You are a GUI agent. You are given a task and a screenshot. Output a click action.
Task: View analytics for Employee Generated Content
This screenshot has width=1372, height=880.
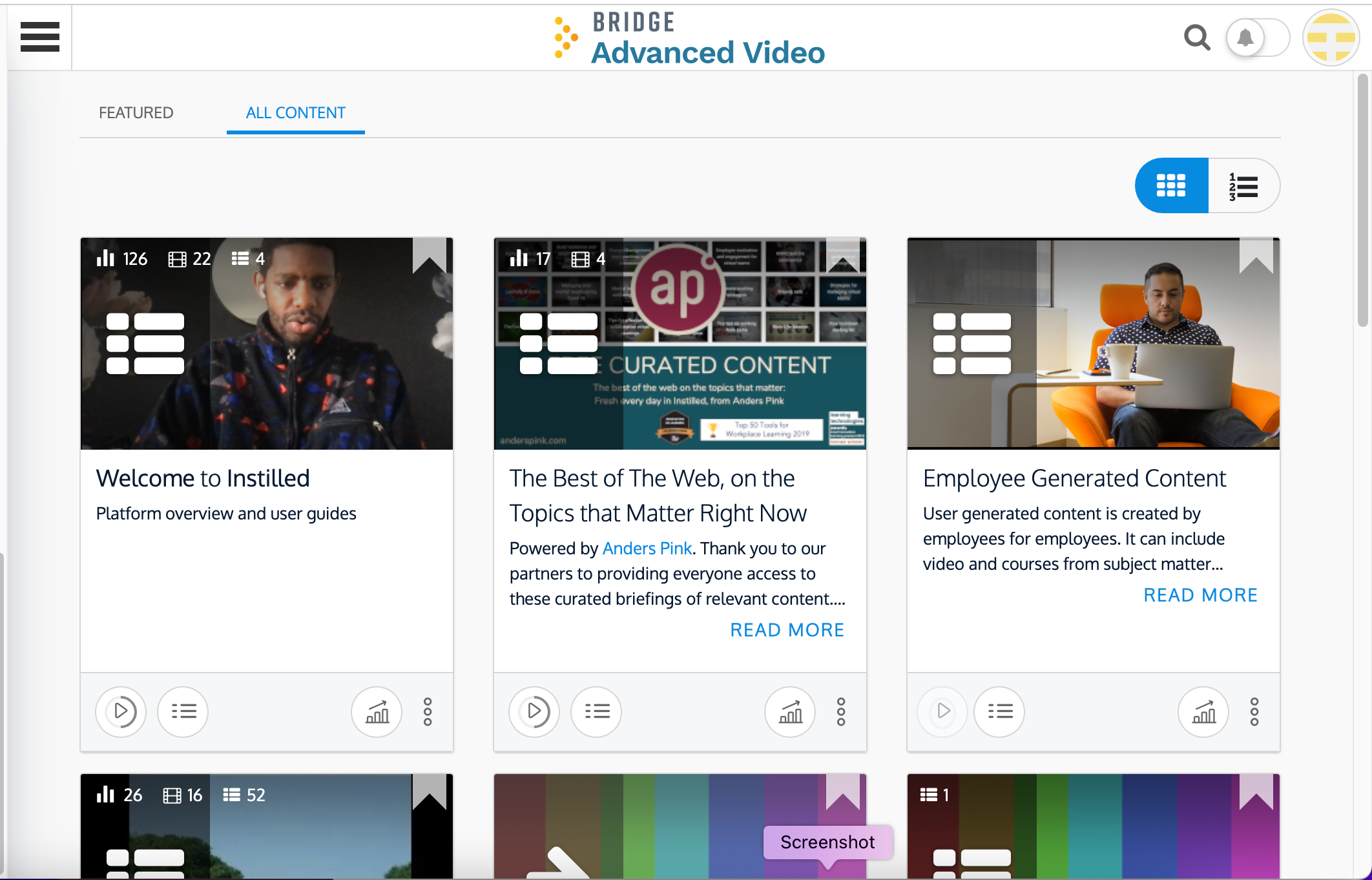pyautogui.click(x=1203, y=711)
